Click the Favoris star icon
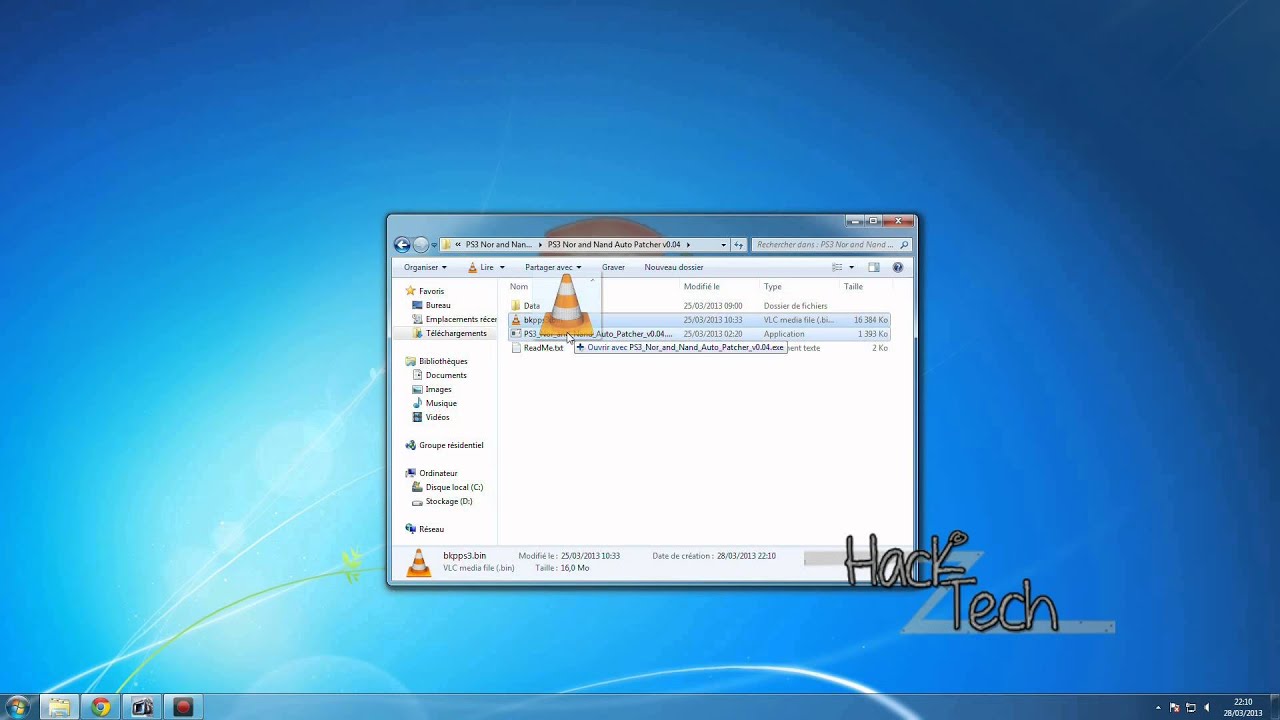Screen dimensions: 1280x720 pos(410,291)
